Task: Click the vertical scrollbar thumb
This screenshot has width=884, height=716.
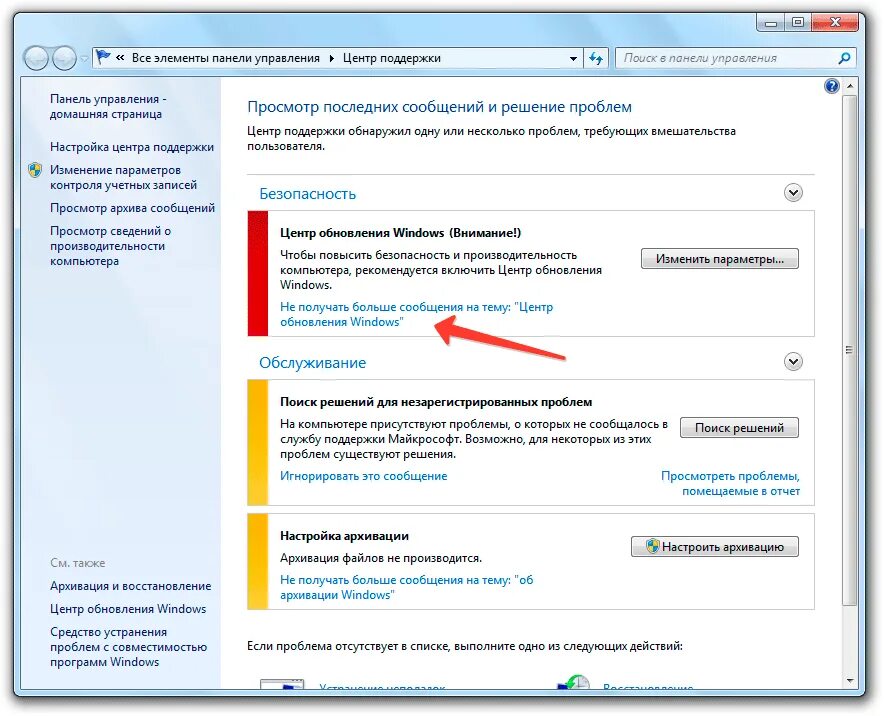Action: pos(850,350)
